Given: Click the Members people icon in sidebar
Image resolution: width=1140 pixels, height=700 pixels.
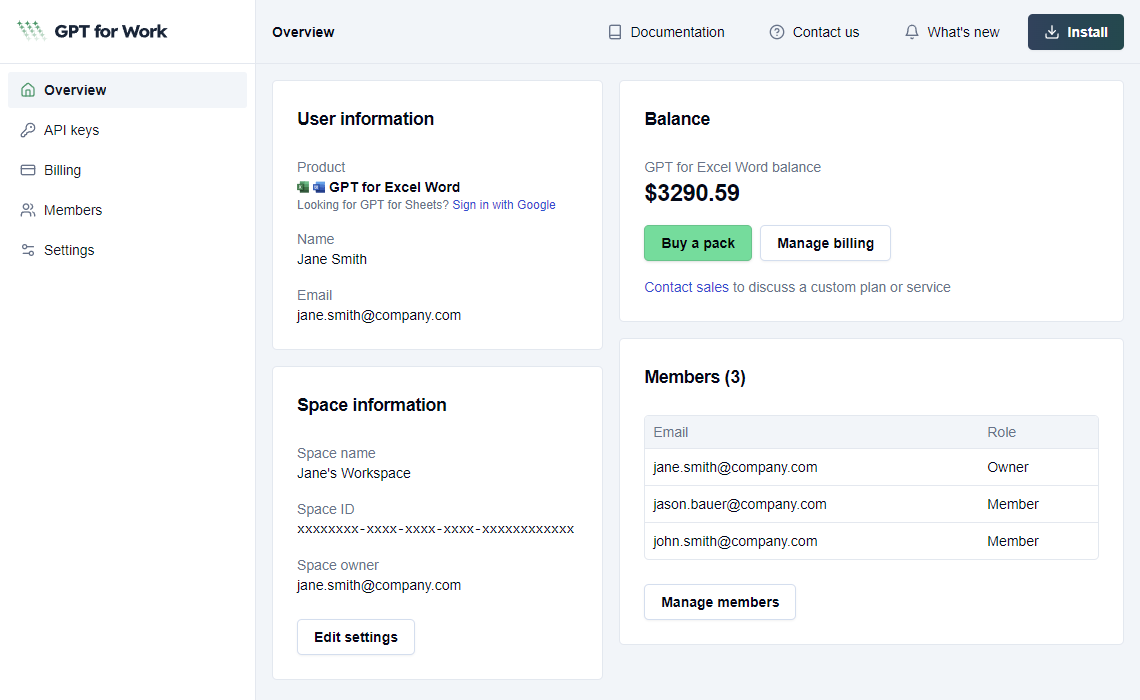Looking at the screenshot, I should pos(28,210).
